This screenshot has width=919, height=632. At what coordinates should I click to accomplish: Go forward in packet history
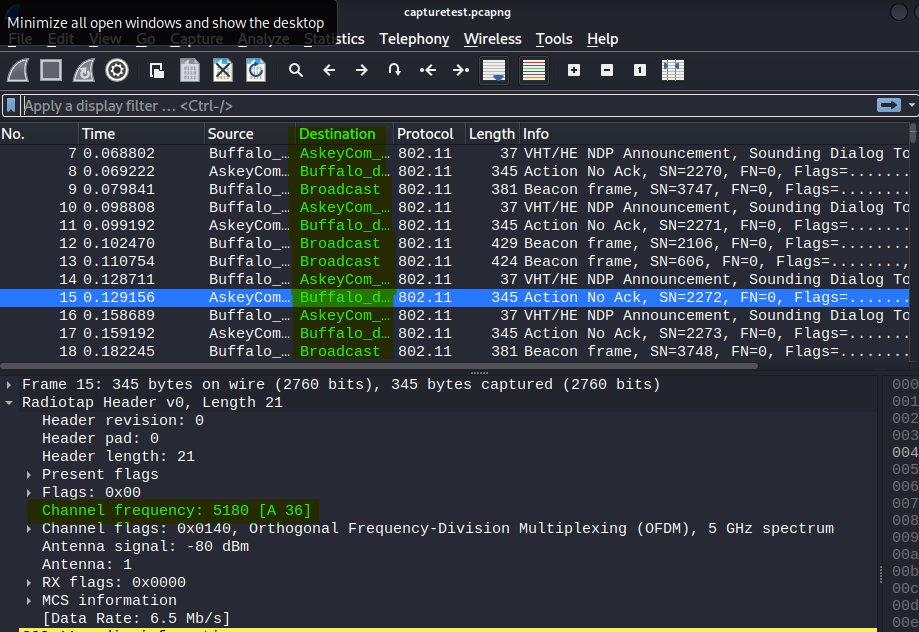(362, 70)
